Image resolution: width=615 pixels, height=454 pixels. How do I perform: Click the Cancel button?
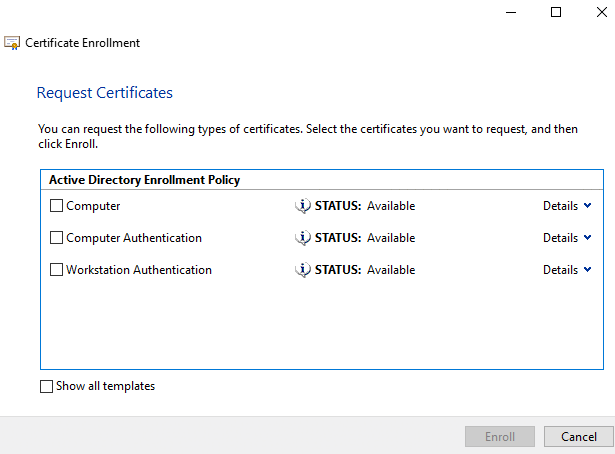coord(579,437)
